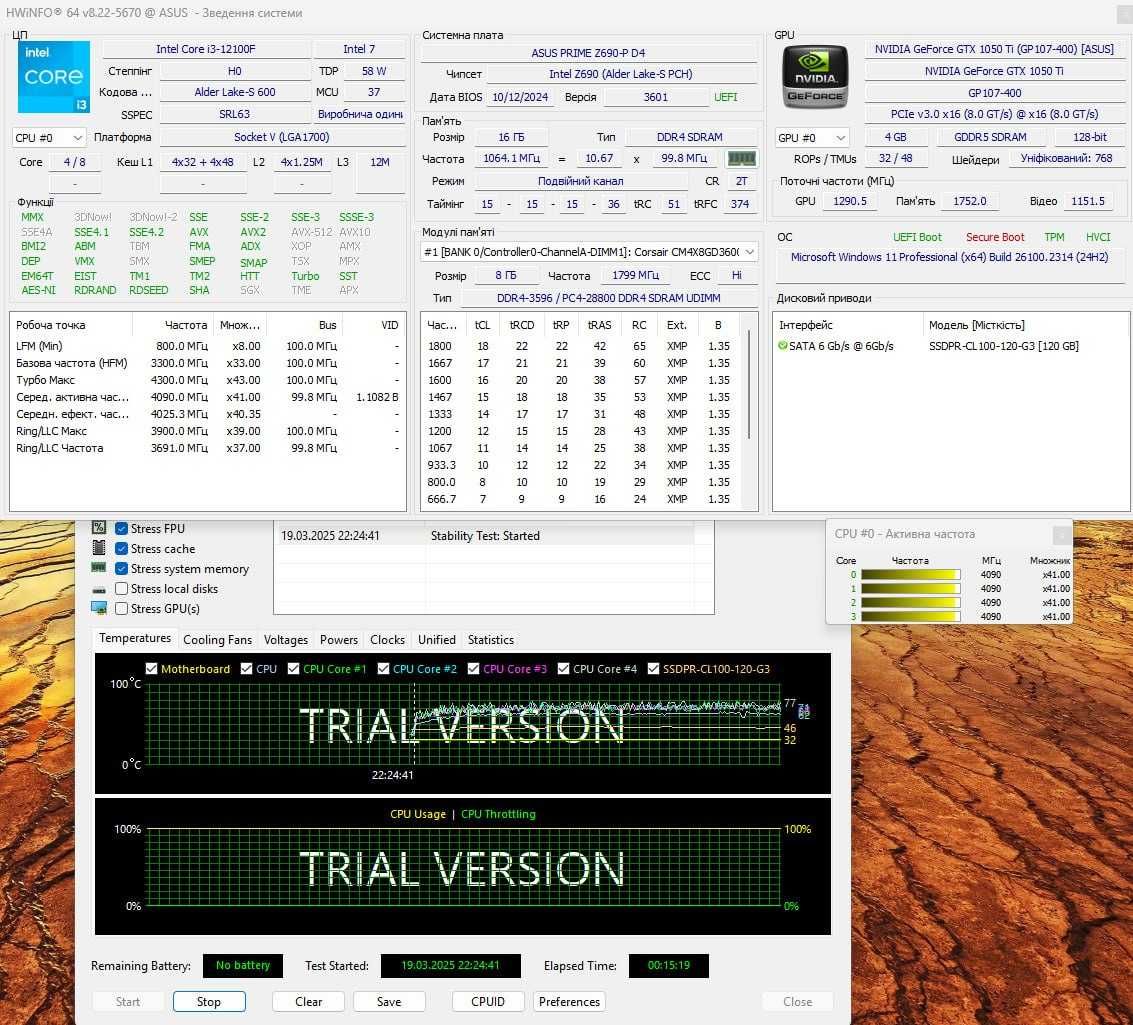This screenshot has height=1025, width=1133.
Task: Toggle SSDPR-CL100-120-G3 graph checkbox
Action: click(x=653, y=669)
